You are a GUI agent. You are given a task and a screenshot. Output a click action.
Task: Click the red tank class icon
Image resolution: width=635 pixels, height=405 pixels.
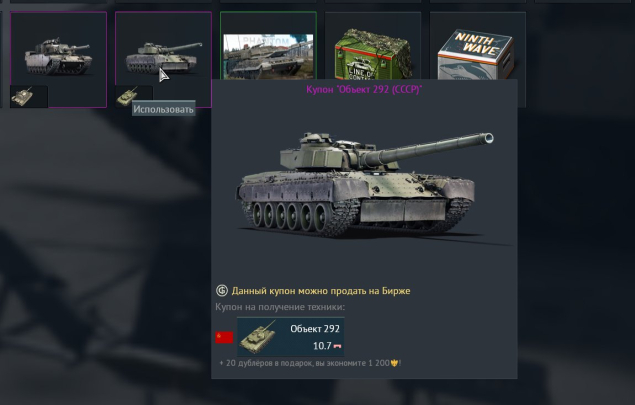click(x=337, y=346)
